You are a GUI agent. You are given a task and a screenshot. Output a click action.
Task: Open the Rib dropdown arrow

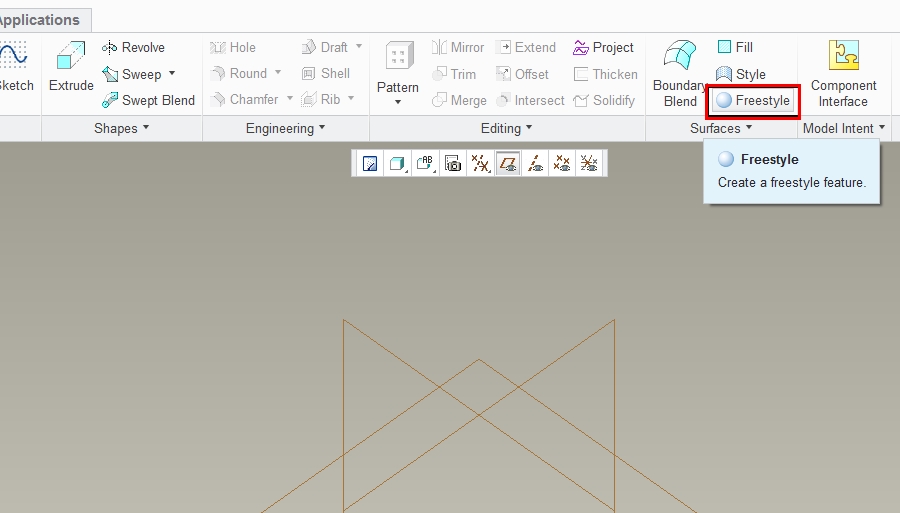click(x=351, y=98)
